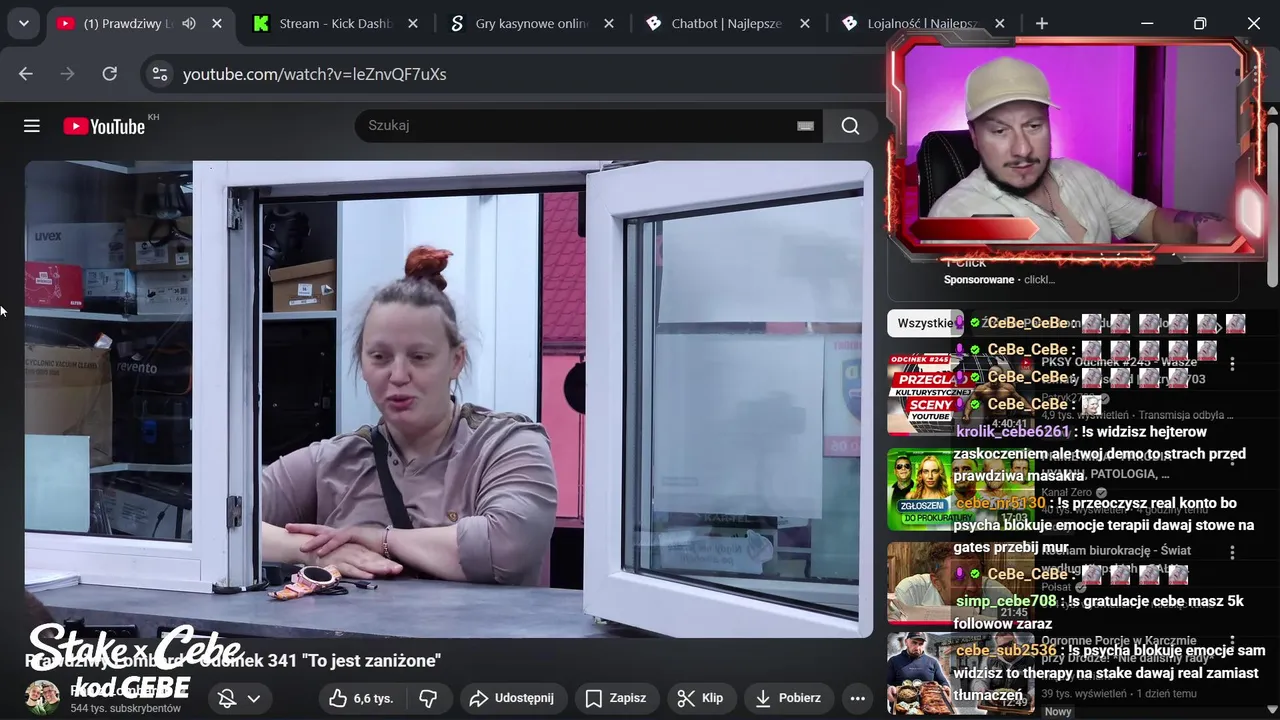Save the video with Zapisz
The height and width of the screenshot is (720, 1280).
tap(616, 698)
